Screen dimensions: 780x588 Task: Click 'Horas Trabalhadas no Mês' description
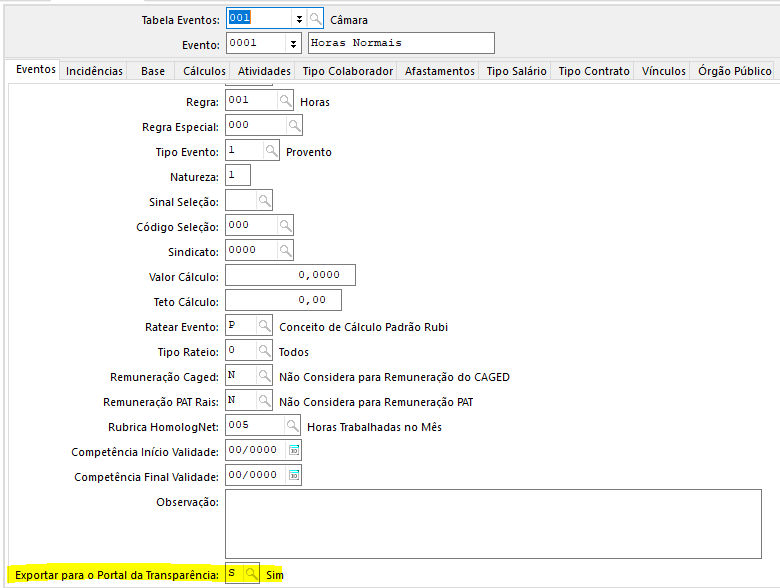point(375,427)
